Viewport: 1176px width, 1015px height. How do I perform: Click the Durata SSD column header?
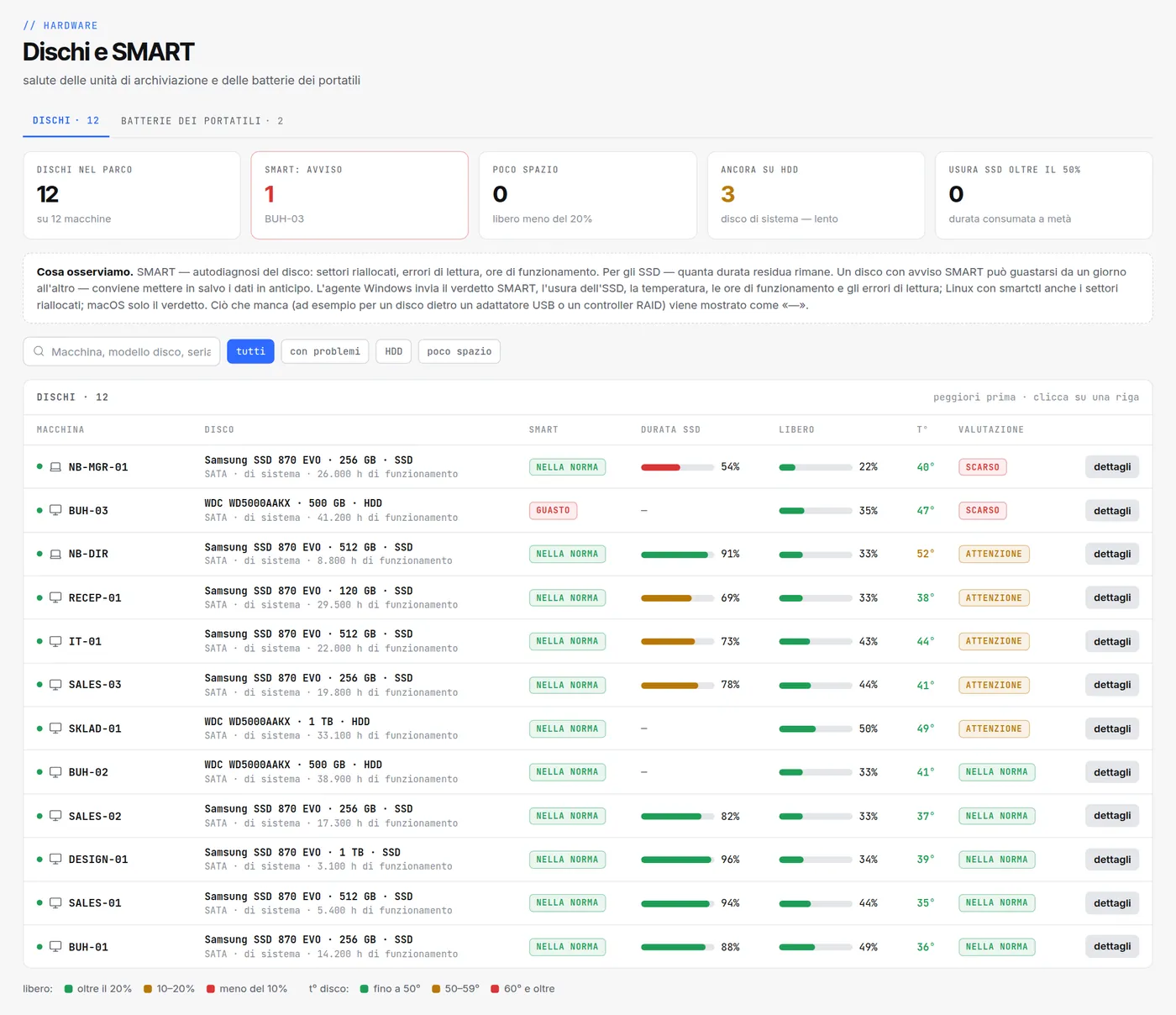pyautogui.click(x=670, y=430)
